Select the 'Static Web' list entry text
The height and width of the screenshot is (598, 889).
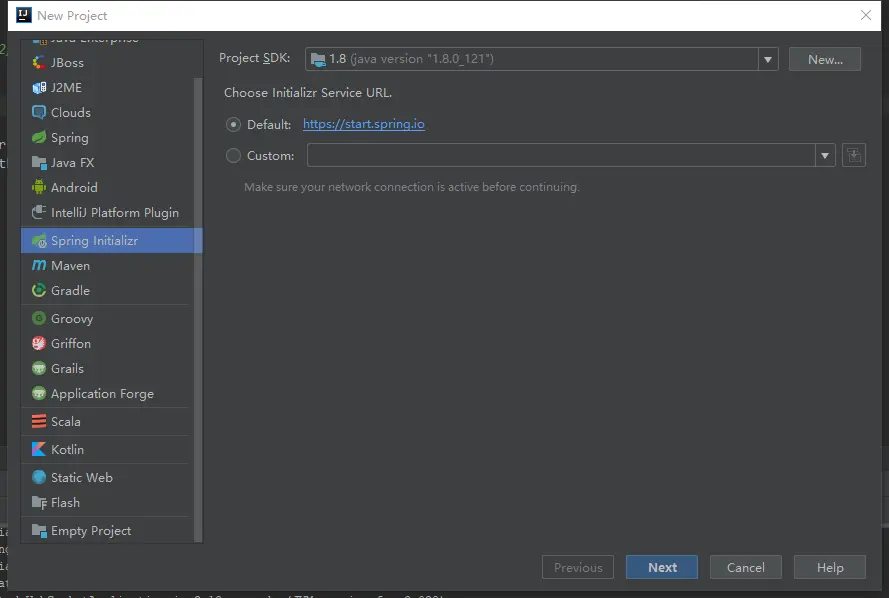click(82, 477)
